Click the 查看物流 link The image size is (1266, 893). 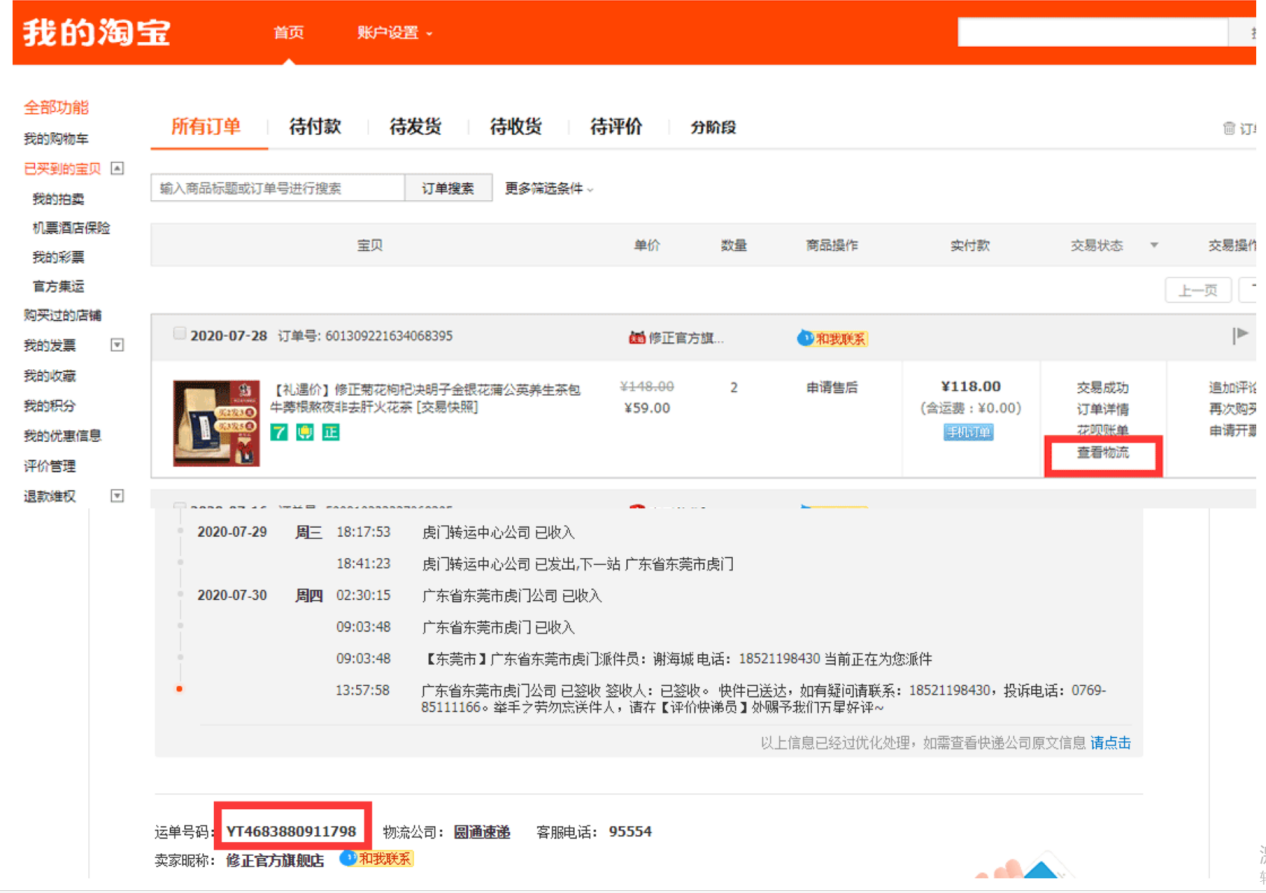click(1103, 453)
